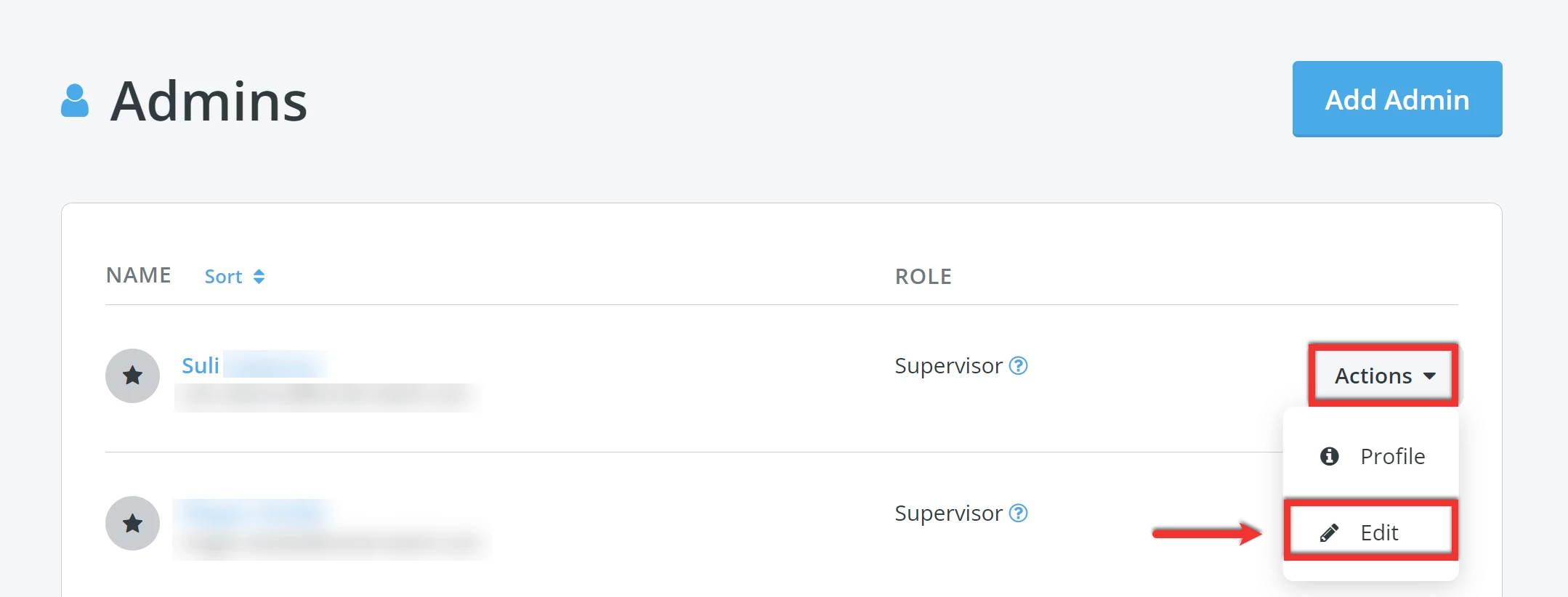Click the pencil icon next to Edit

point(1329,533)
